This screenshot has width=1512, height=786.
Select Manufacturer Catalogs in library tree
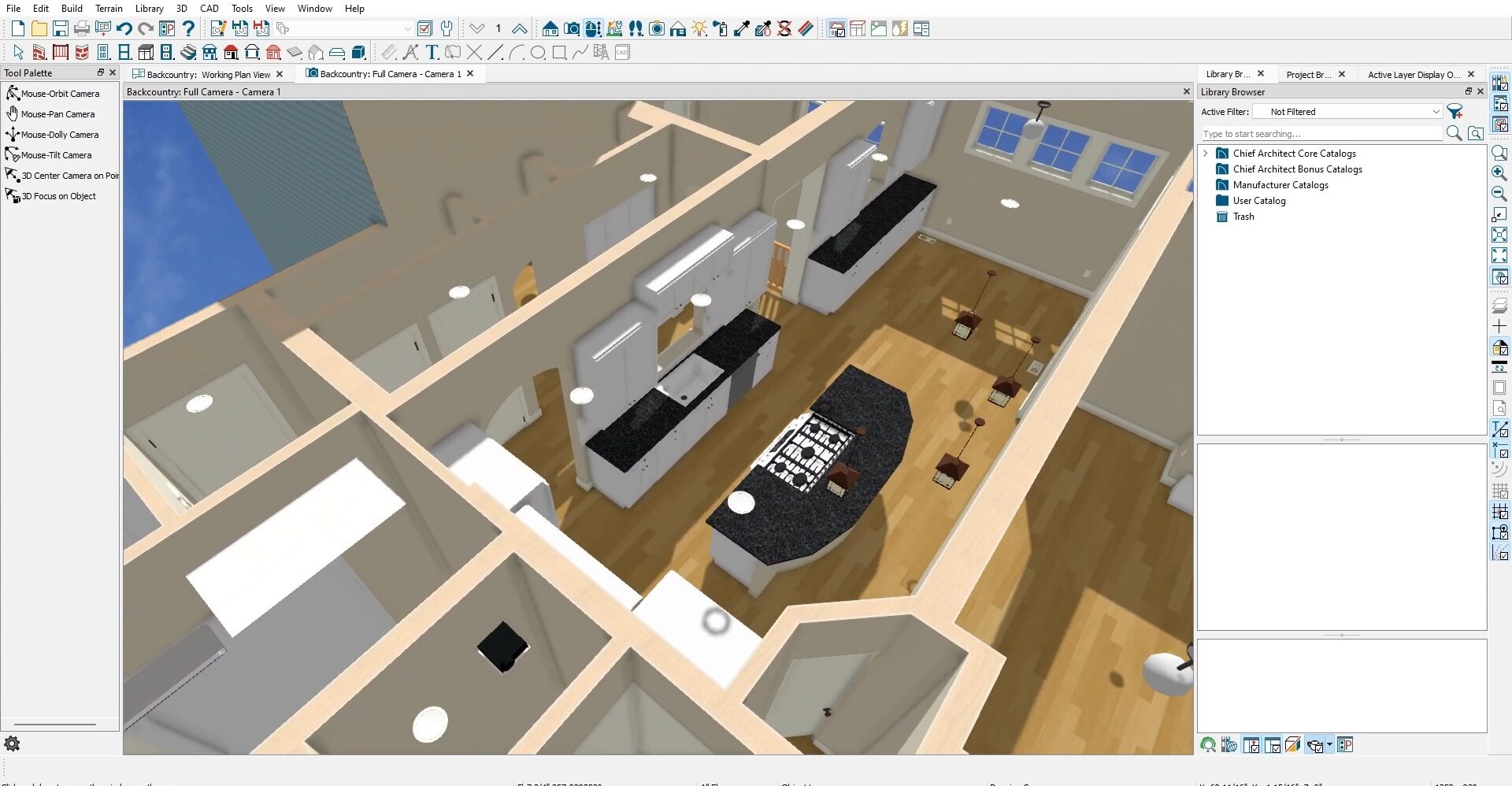tap(1280, 185)
